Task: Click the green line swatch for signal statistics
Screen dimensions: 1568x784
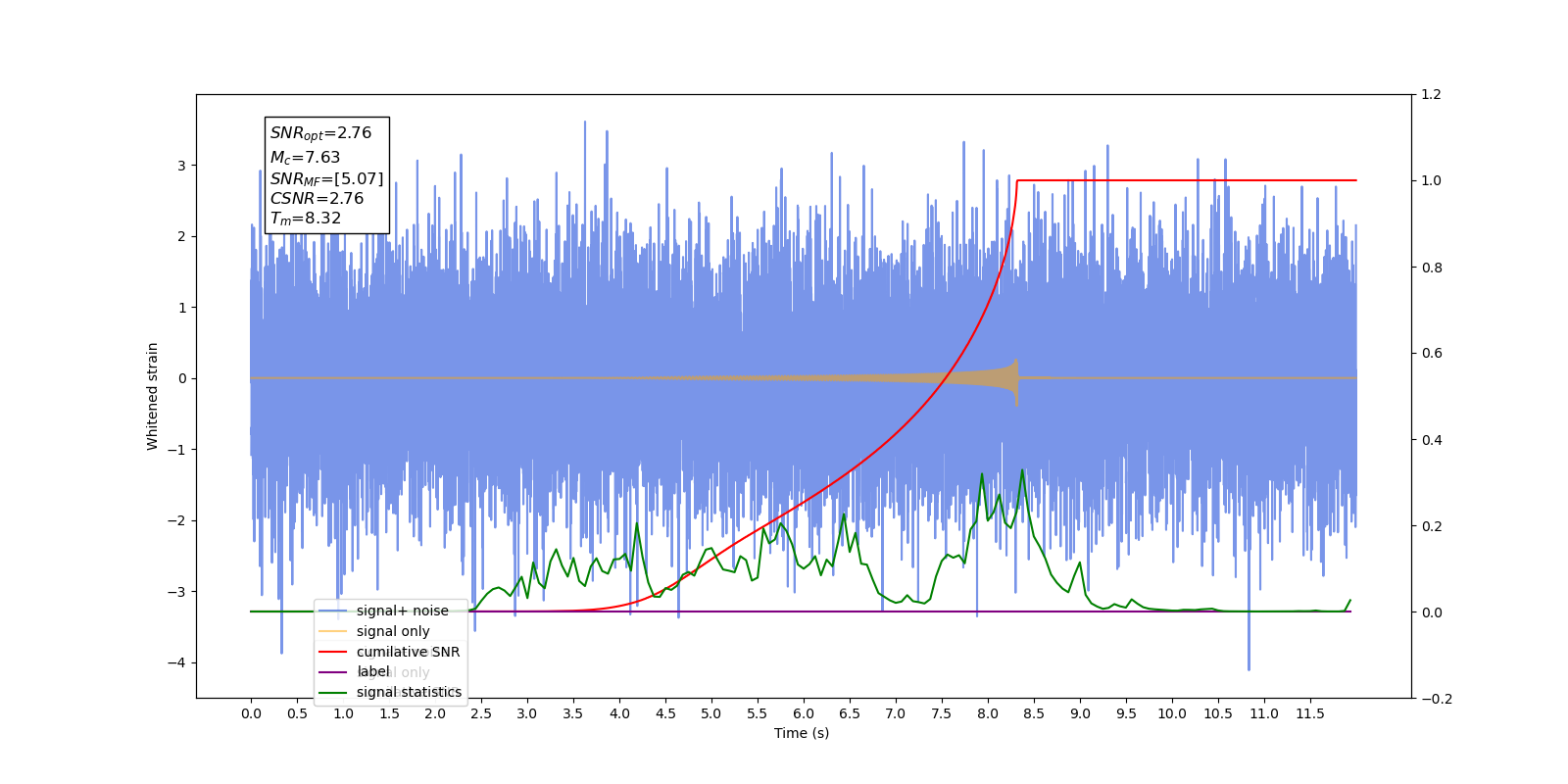Action: coord(333,692)
